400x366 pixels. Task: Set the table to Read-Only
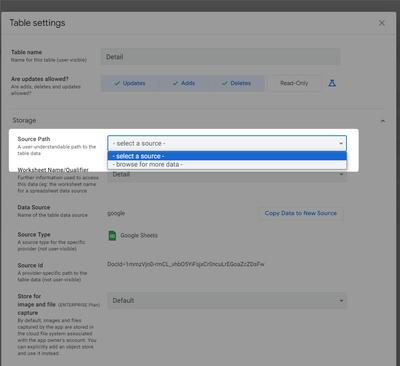(x=294, y=83)
